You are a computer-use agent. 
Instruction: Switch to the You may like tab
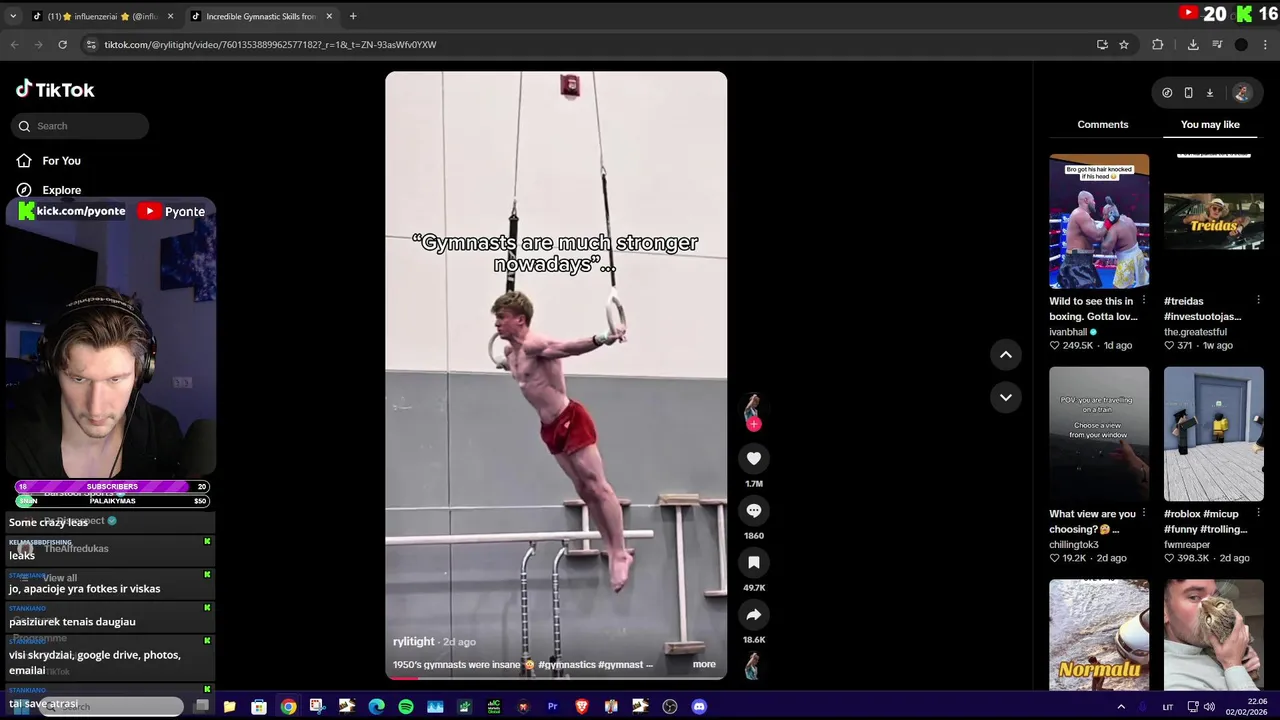(1210, 124)
